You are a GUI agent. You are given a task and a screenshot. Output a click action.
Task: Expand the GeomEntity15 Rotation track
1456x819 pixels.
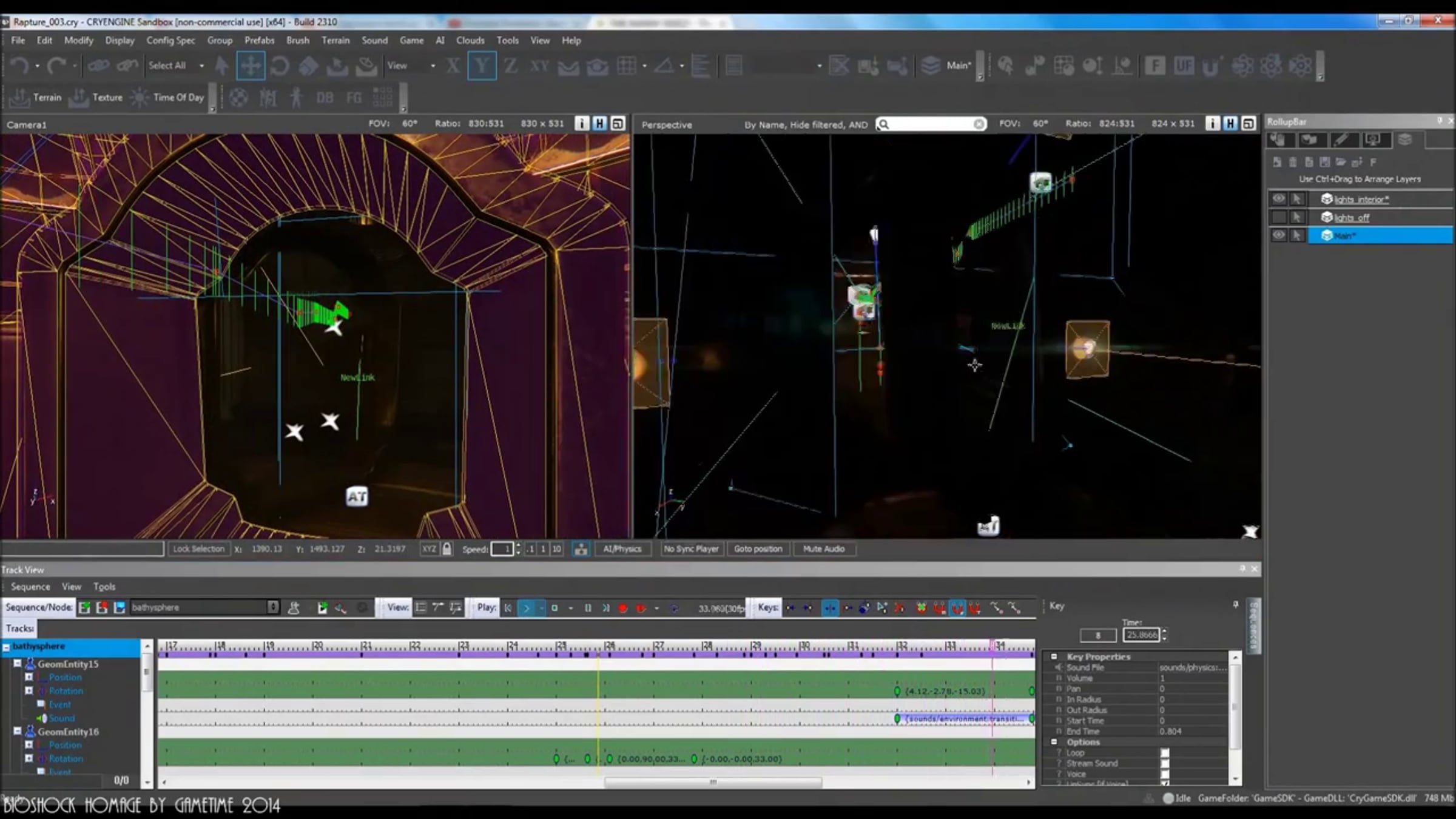(x=29, y=690)
